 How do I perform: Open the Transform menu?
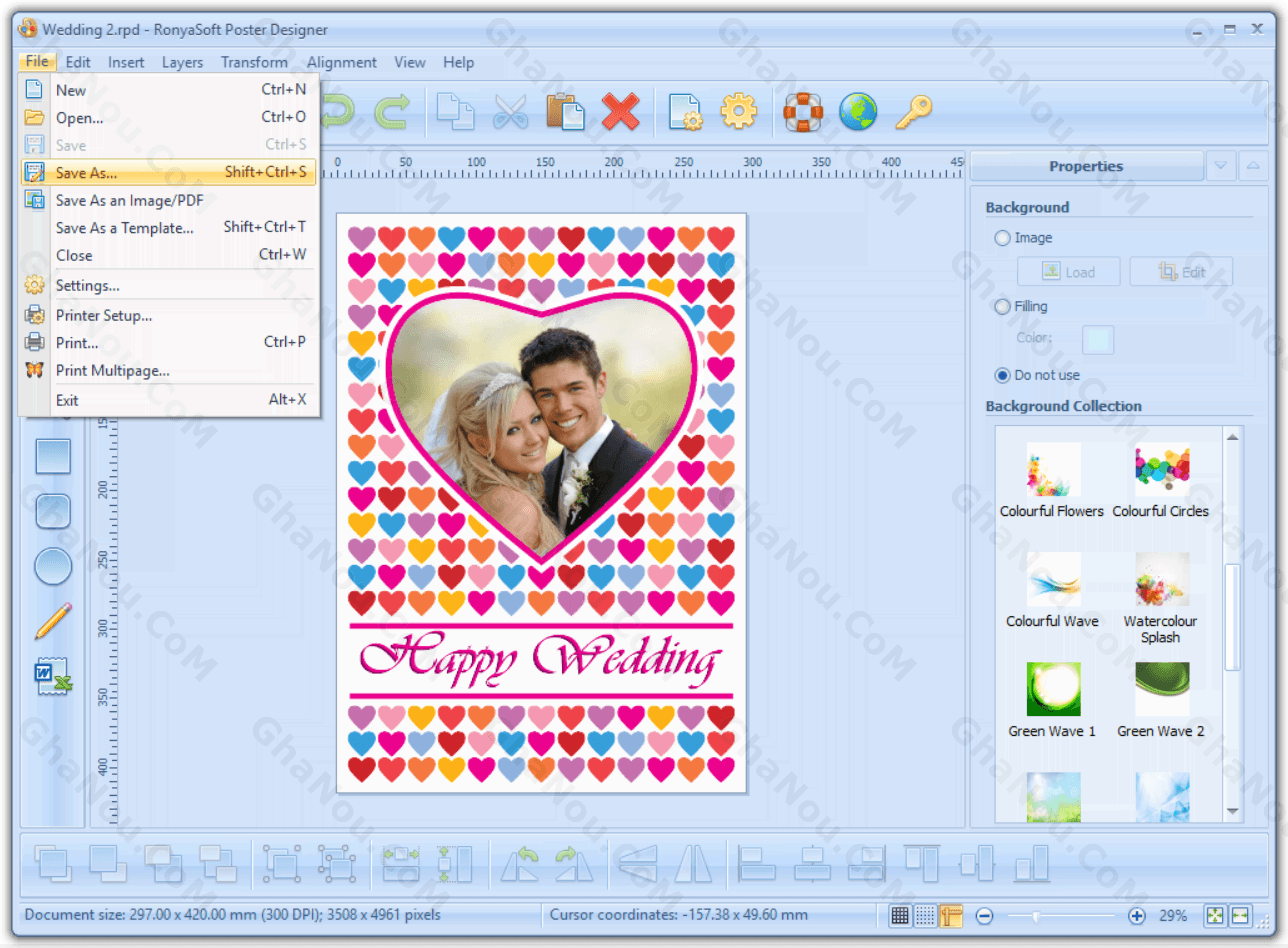coord(254,62)
